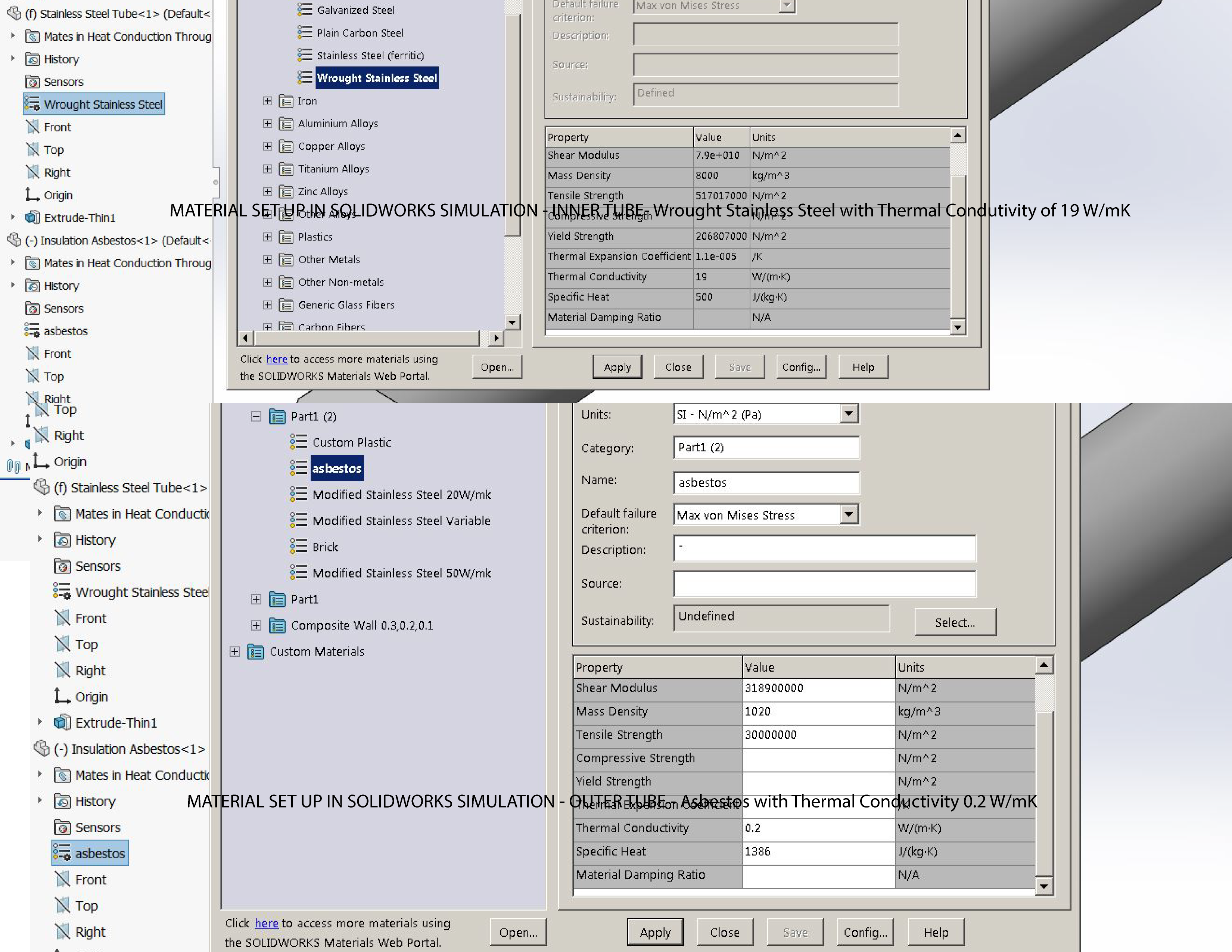The image size is (1232, 952).
Task: Expand the Iron materials category
Action: (267, 101)
